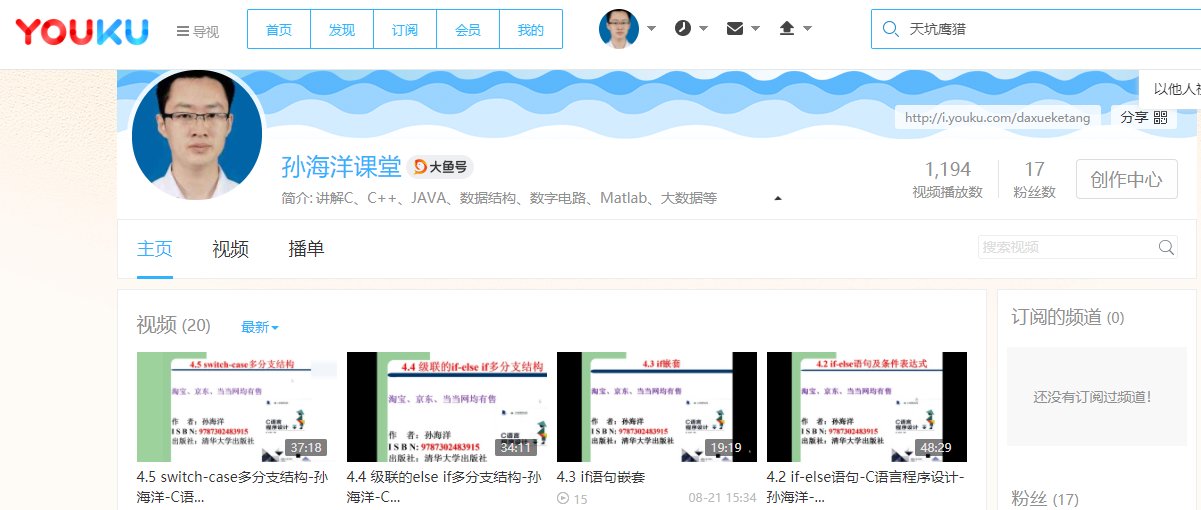Click the 分享 share button
The width and height of the screenshot is (1201, 510).
1144,117
